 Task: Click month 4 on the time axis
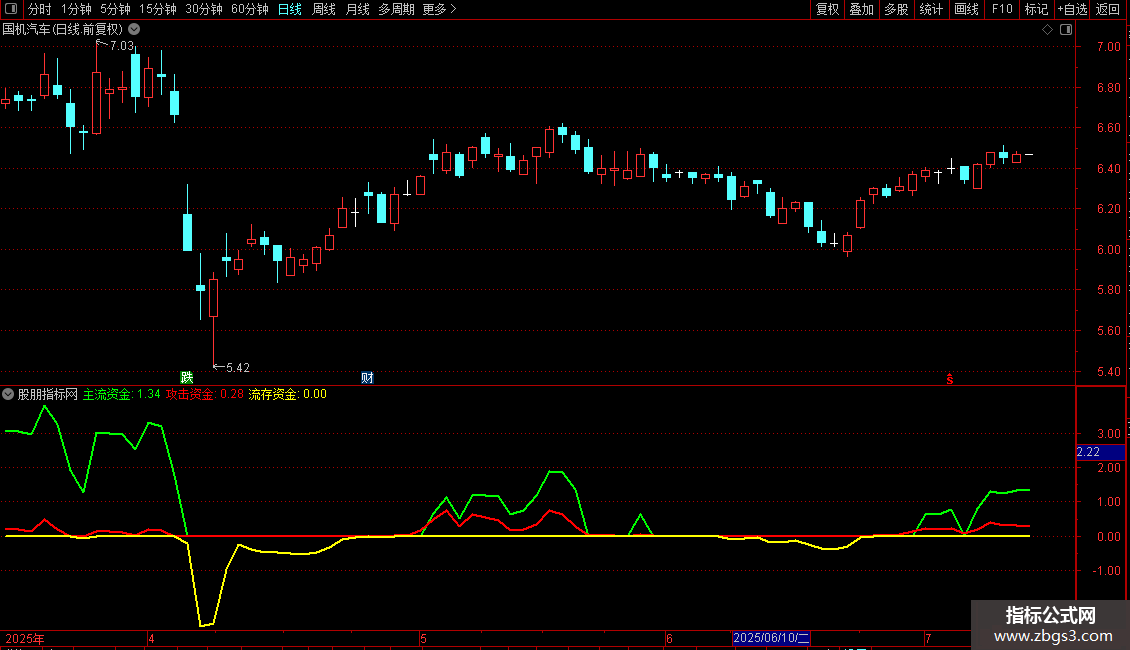click(151, 638)
